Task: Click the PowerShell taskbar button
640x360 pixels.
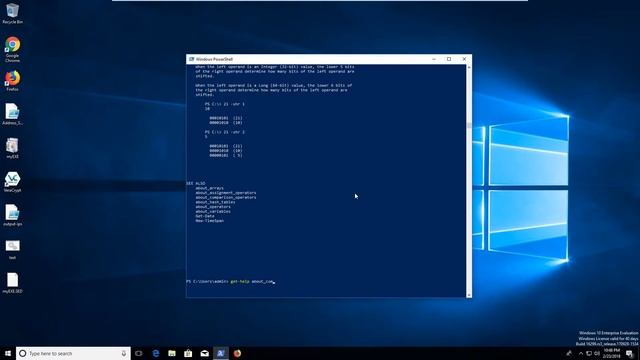Action: click(x=221, y=353)
